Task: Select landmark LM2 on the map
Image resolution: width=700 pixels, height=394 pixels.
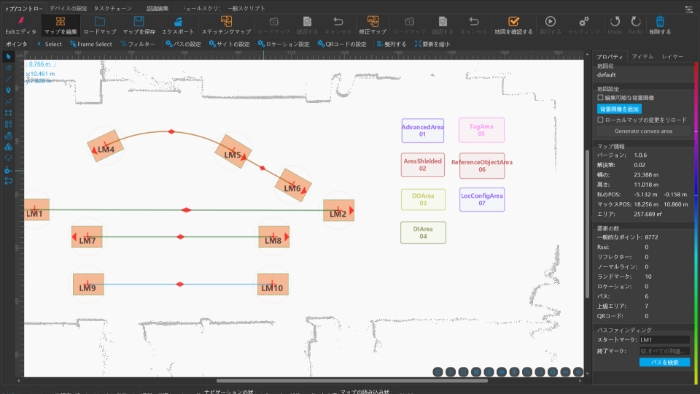Action: point(338,210)
